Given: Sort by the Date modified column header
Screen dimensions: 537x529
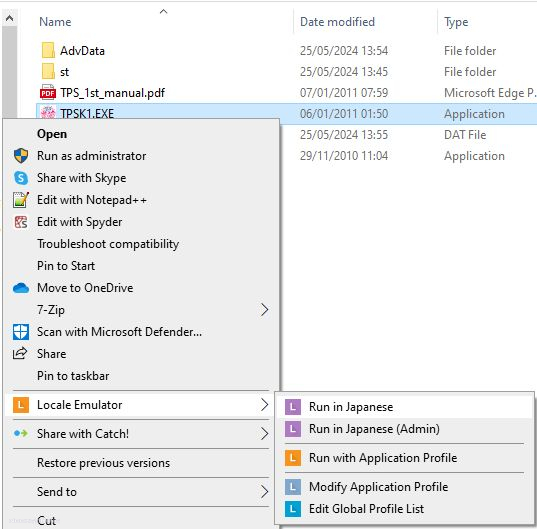Looking at the screenshot, I should click(337, 22).
